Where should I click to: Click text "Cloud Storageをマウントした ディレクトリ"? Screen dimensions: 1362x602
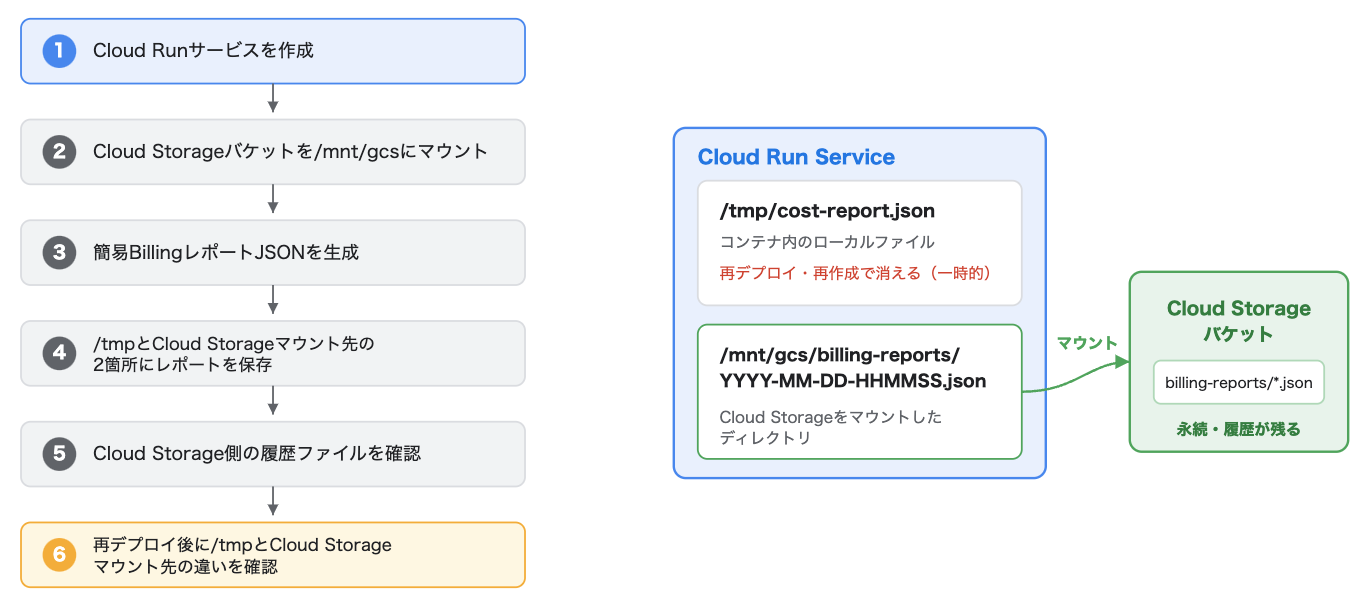(831, 427)
